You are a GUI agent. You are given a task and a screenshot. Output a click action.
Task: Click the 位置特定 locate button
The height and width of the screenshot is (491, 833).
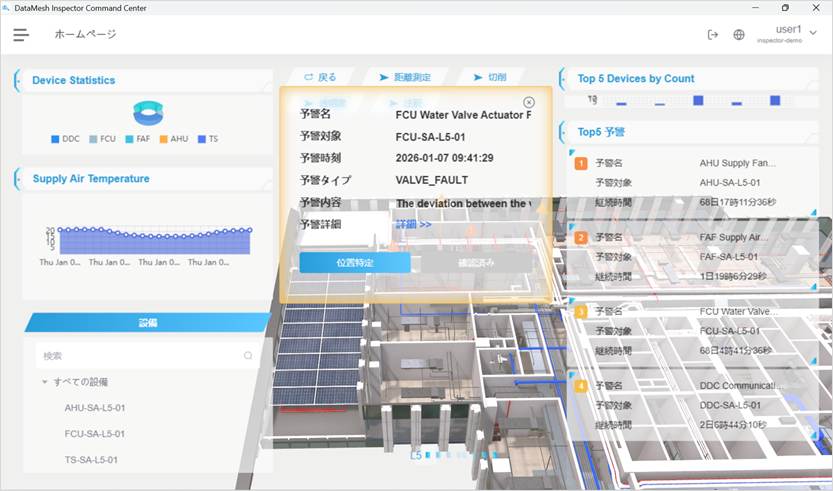354,262
